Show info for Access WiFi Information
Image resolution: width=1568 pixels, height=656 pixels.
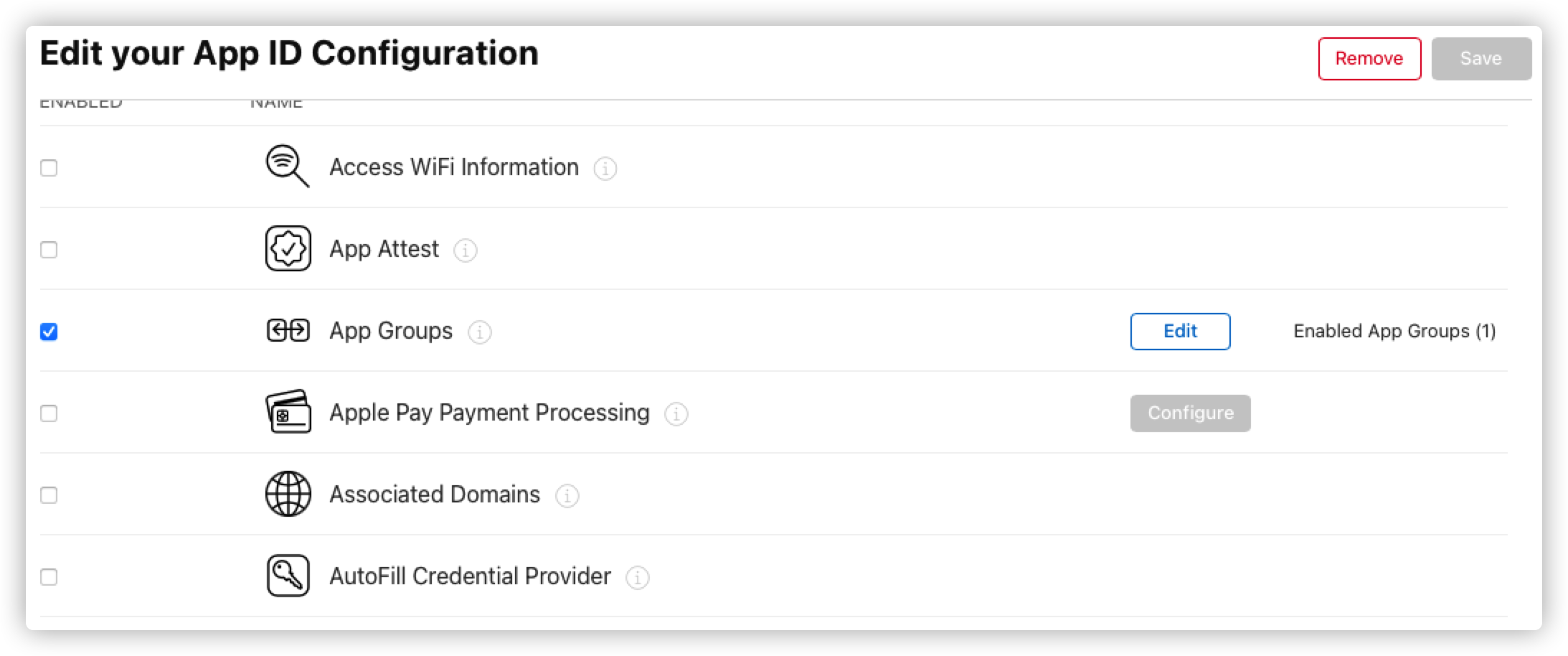pos(605,168)
